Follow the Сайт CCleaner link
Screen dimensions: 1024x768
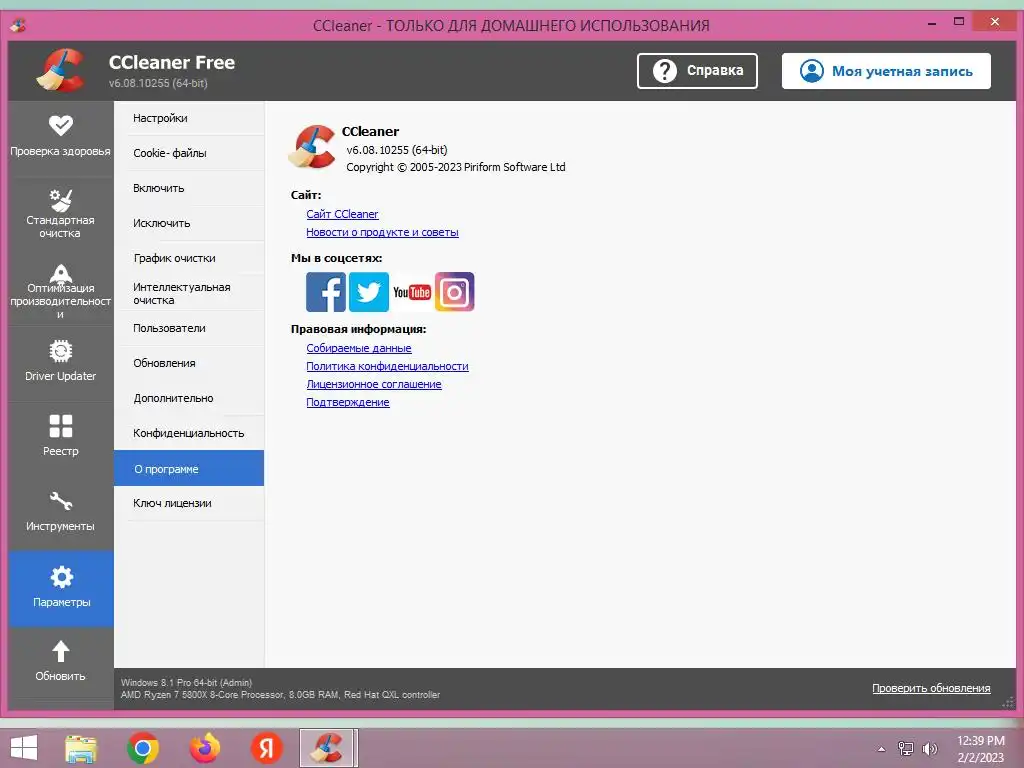pos(342,214)
